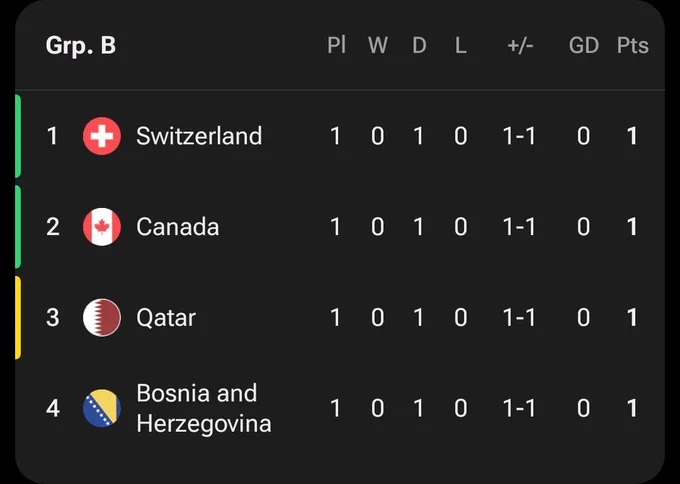Screen dimensions: 680x484
Task: Click the GD column header
Action: (584, 45)
